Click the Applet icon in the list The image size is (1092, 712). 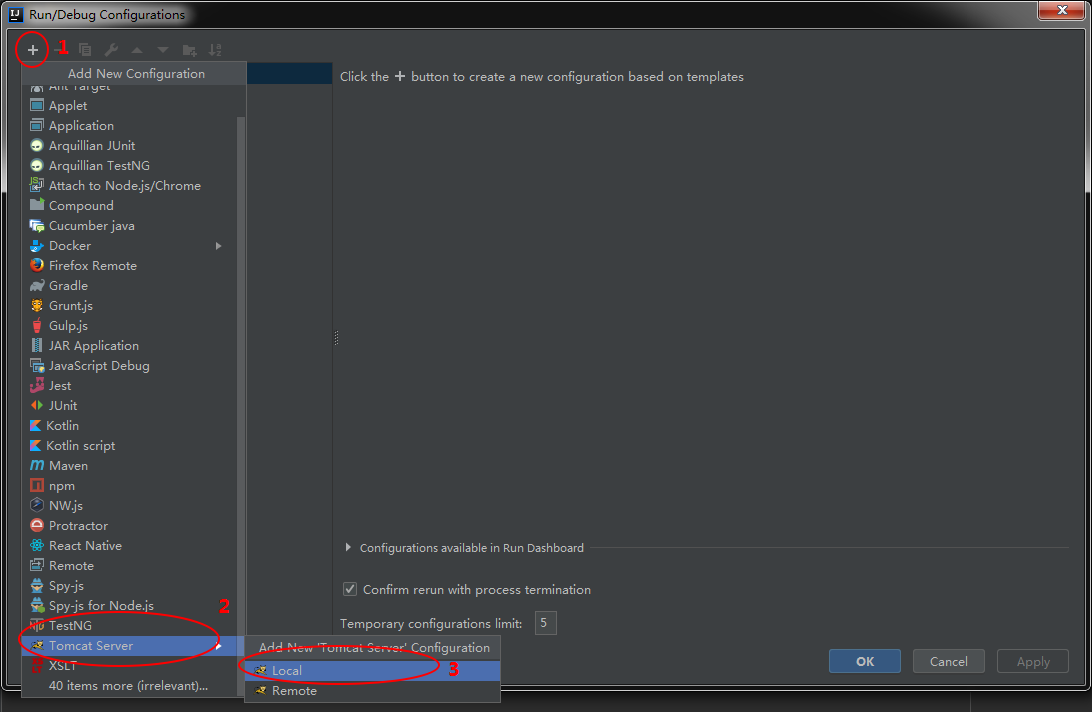pyautogui.click(x=37, y=105)
